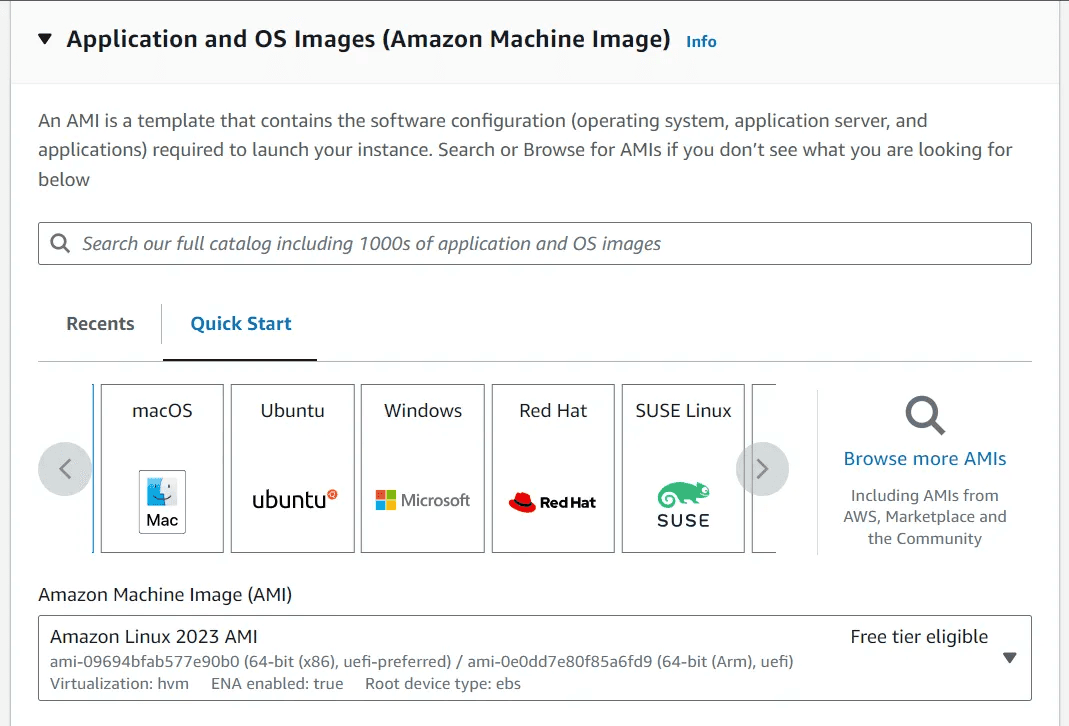The width and height of the screenshot is (1069, 726).
Task: Collapse the Application and OS Images section
Action: coord(45,39)
